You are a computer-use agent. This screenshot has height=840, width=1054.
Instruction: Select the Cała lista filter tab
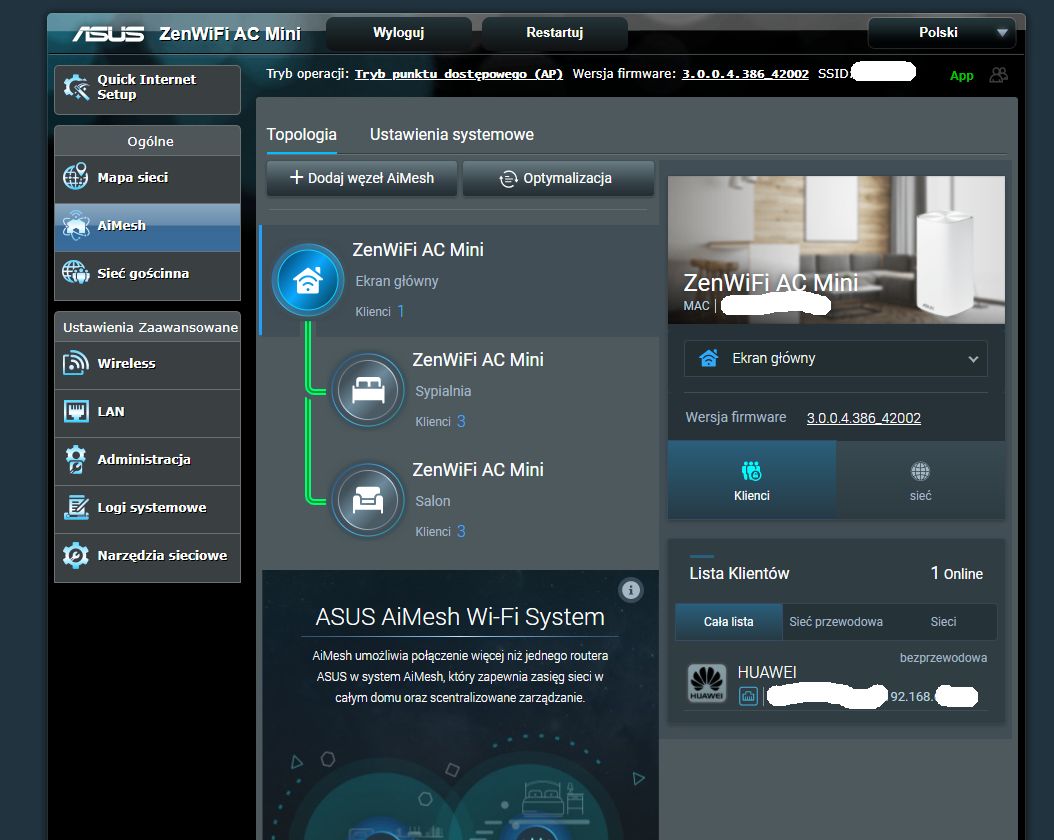729,622
